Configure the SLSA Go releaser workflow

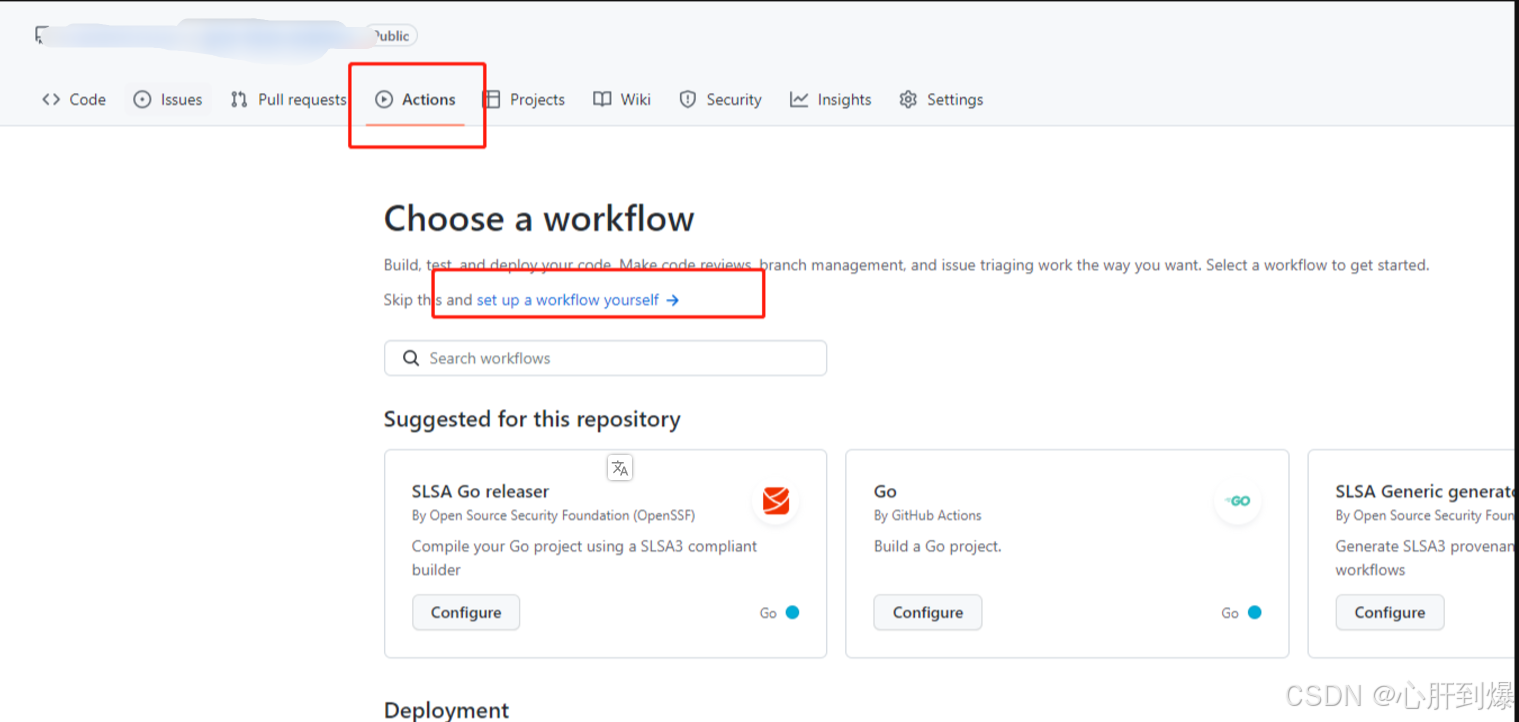(466, 612)
